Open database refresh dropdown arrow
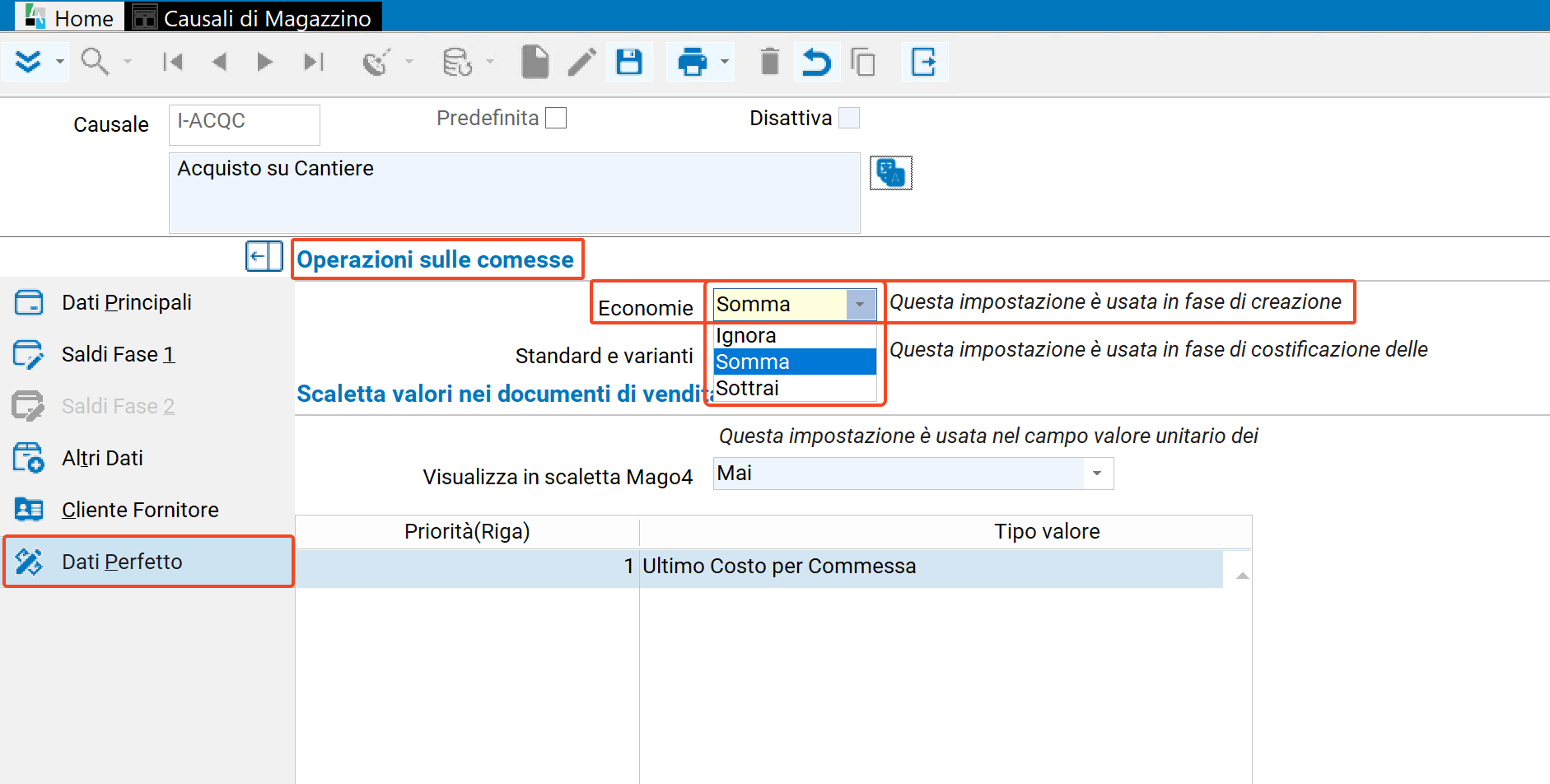The image size is (1550, 784). coord(490,62)
